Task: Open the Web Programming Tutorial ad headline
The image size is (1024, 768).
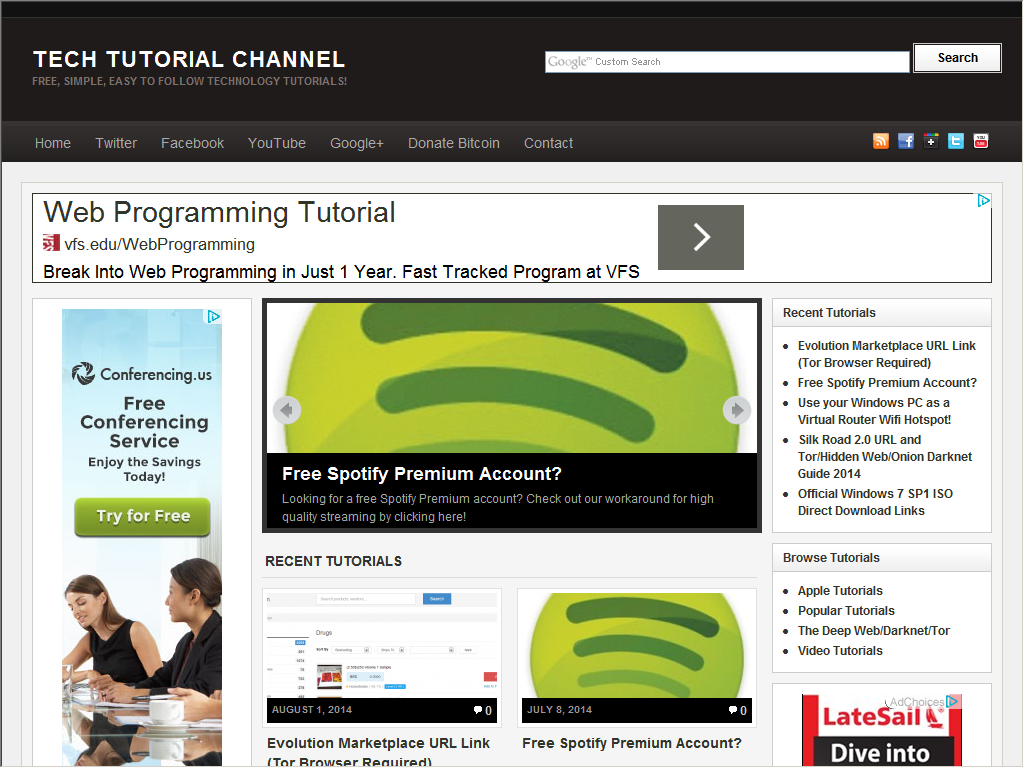Action: pyautogui.click(x=219, y=212)
